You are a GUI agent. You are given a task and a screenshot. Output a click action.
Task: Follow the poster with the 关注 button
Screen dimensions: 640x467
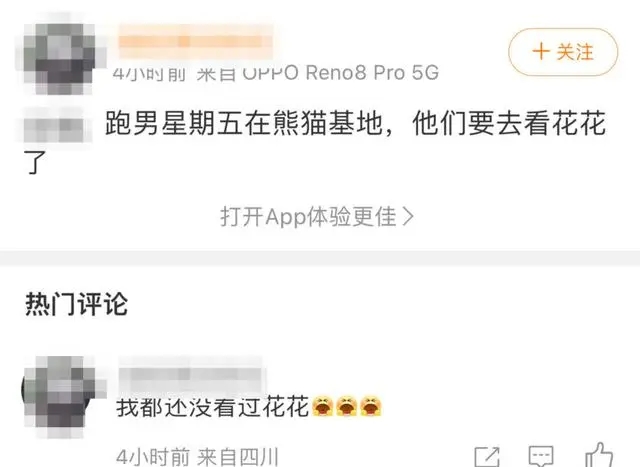click(x=563, y=52)
